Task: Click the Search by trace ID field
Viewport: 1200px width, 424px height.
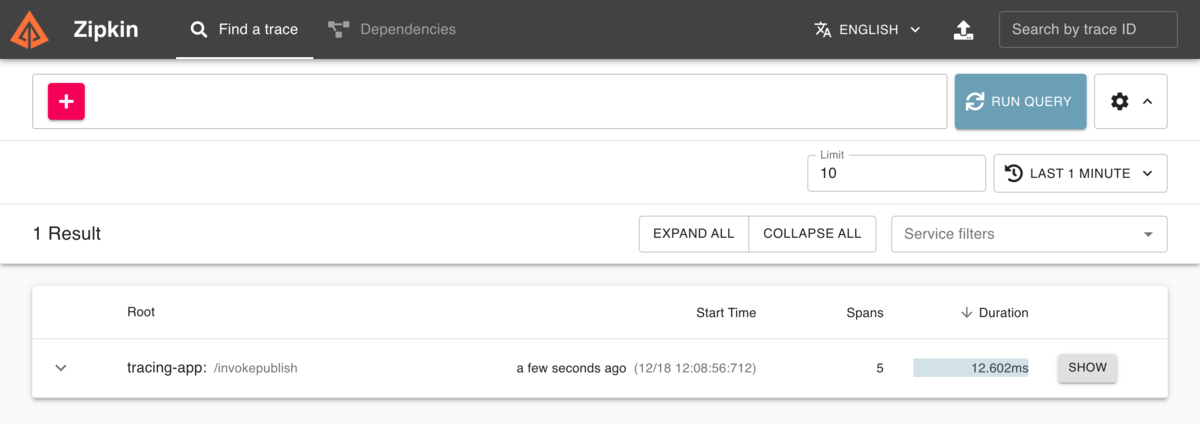Action: [1087, 29]
